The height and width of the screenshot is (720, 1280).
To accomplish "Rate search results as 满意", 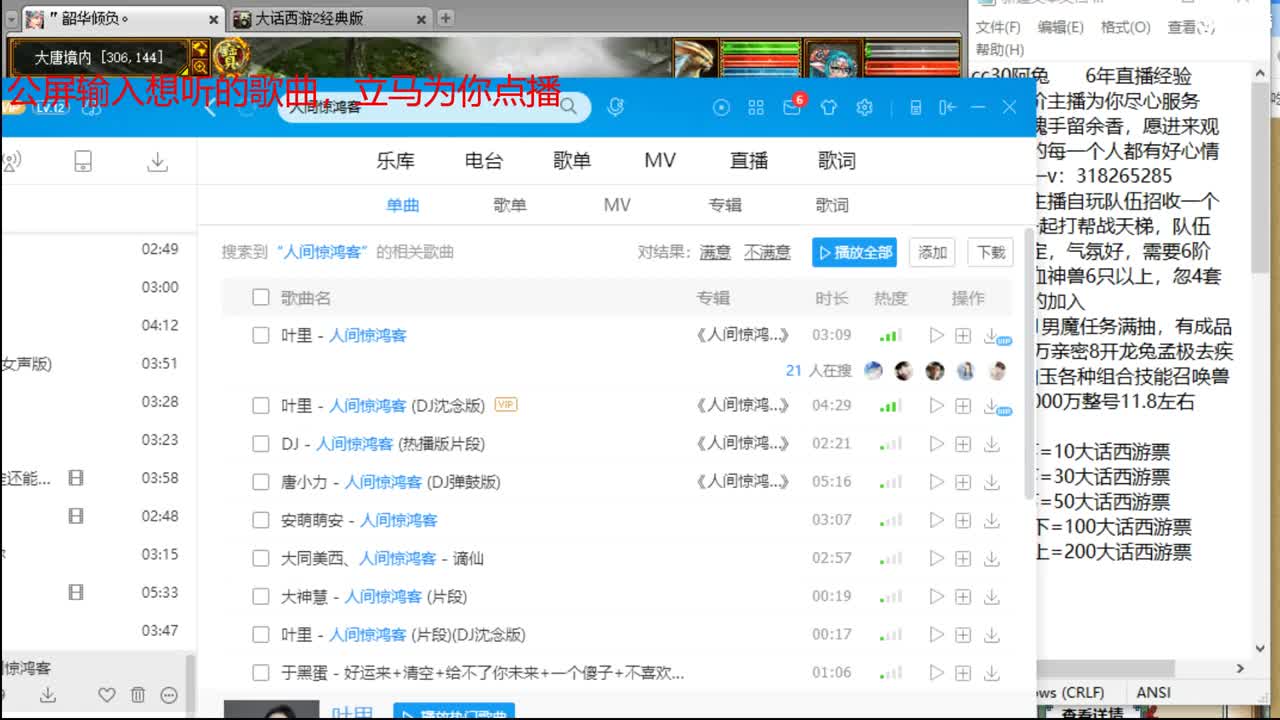I will [x=715, y=252].
